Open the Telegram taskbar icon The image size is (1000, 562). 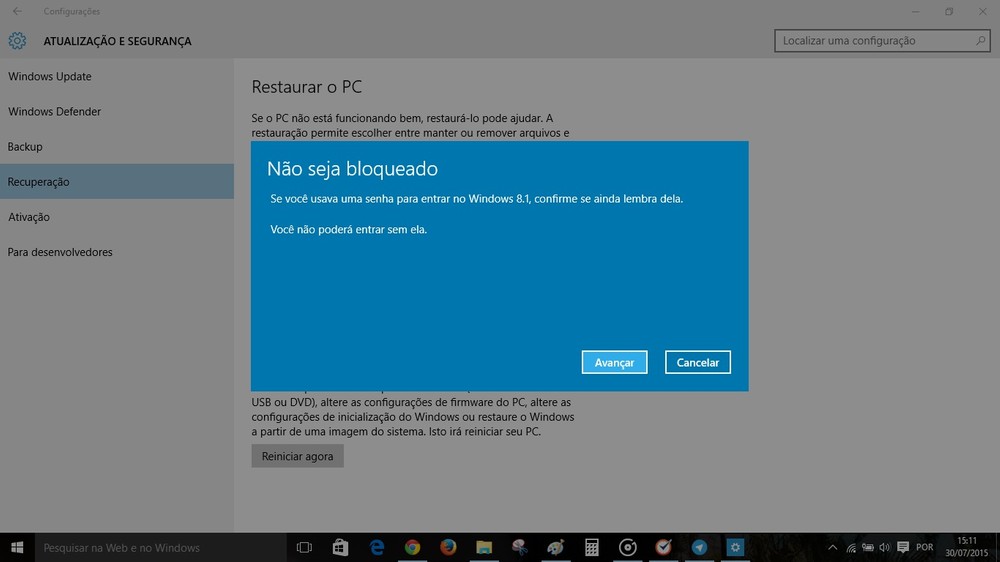coord(699,547)
